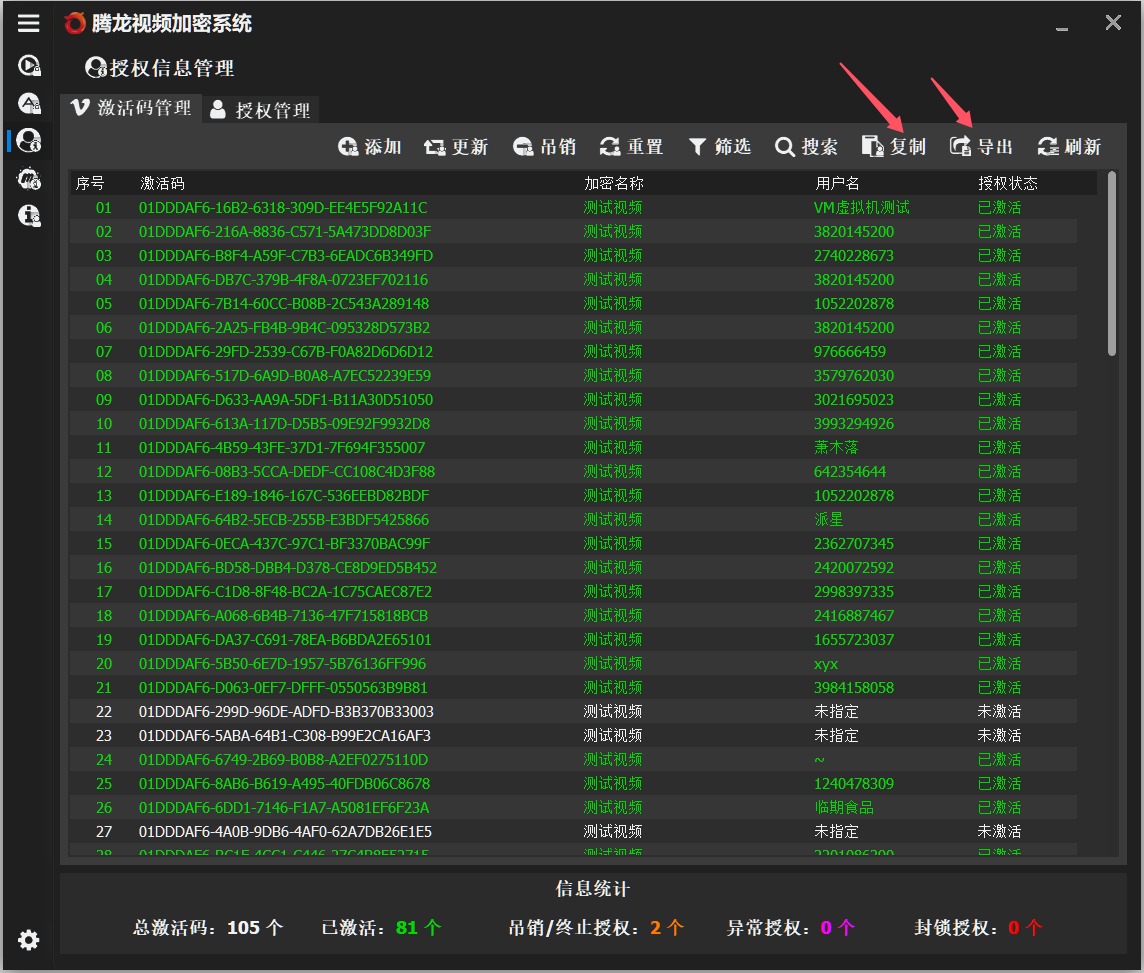
Task: Click the 复制 copy toolbar button
Action: 894,147
